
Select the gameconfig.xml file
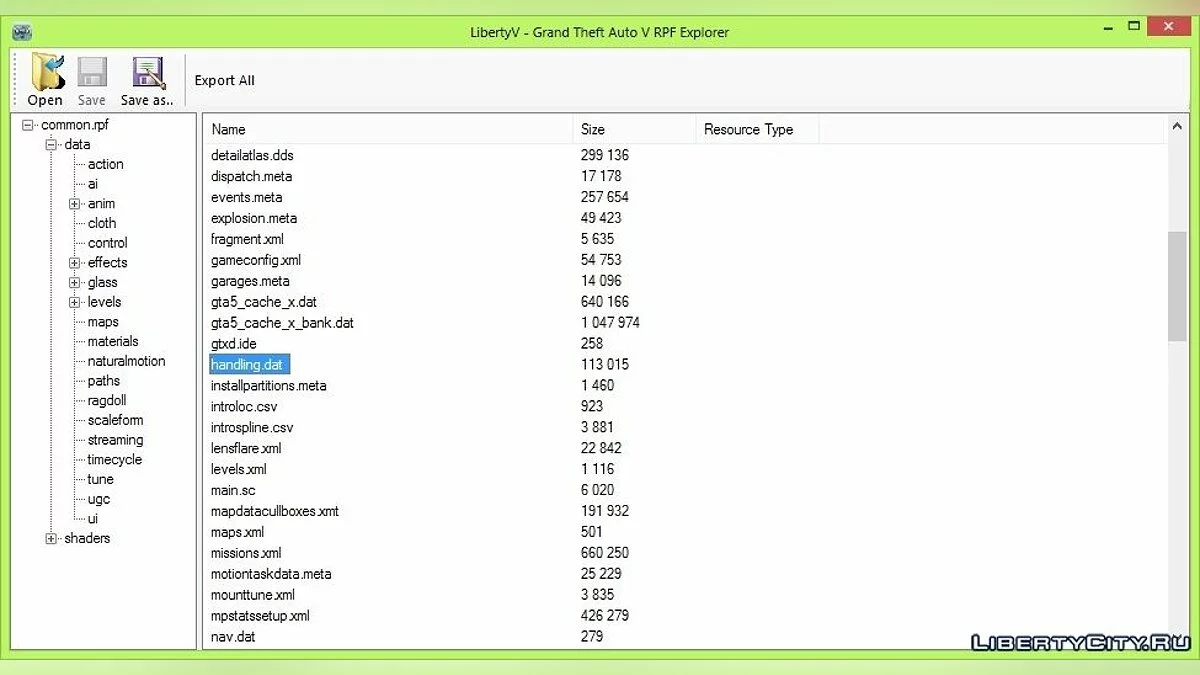[x=256, y=260]
